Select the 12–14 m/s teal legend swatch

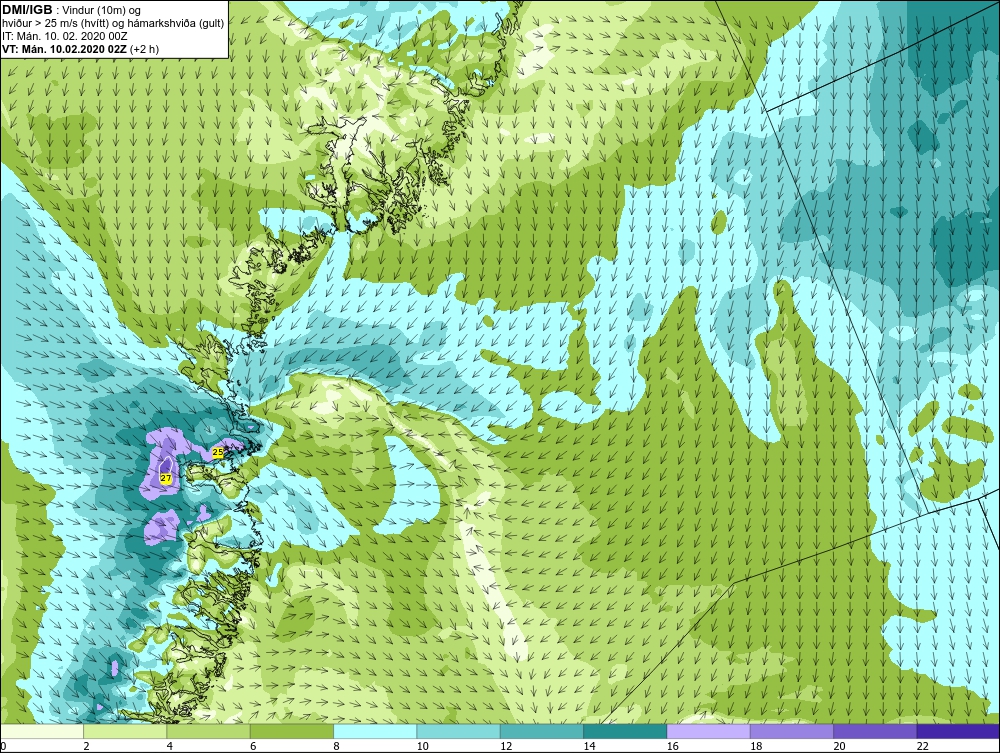tap(541, 731)
